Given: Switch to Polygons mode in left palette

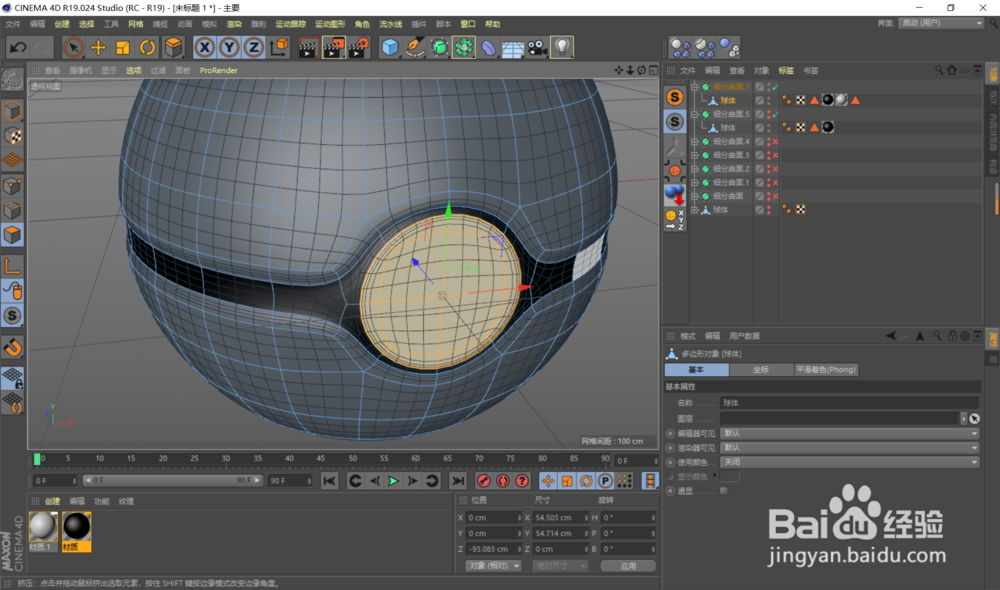Looking at the screenshot, I should pyautogui.click(x=12, y=235).
